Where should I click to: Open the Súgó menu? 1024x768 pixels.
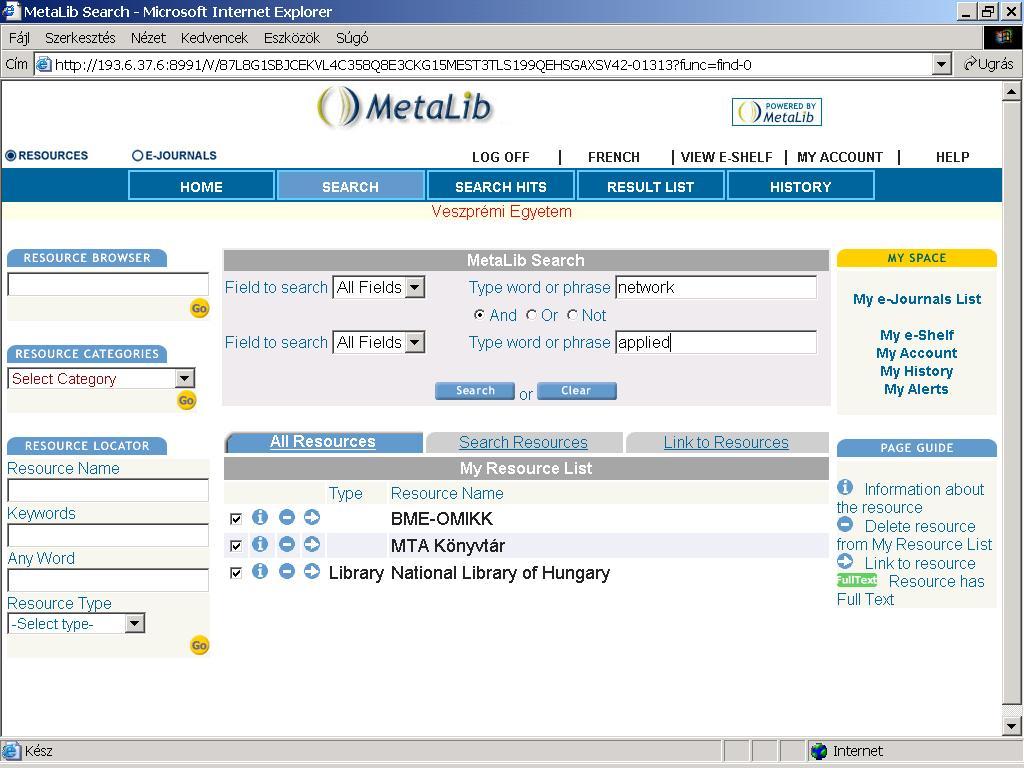tap(352, 38)
